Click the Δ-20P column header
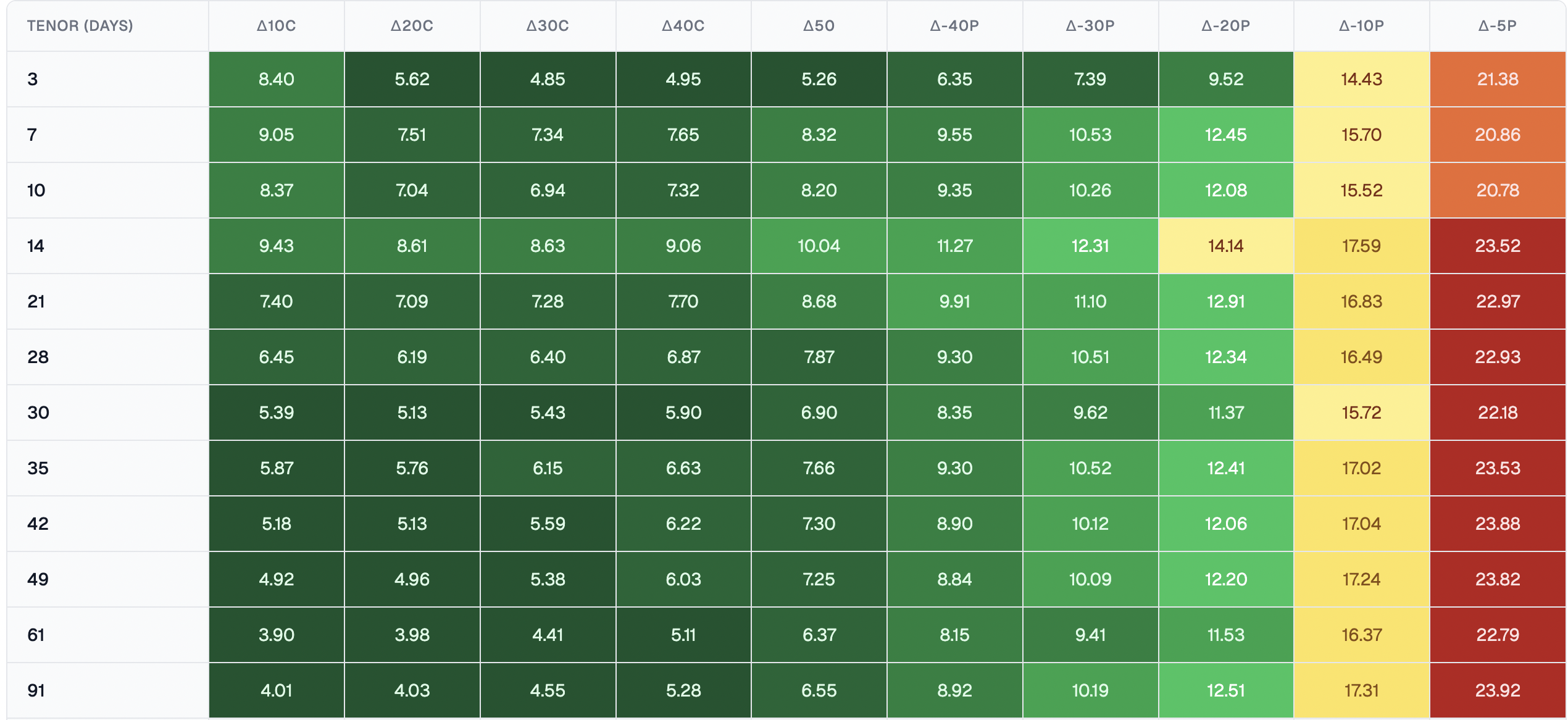The height and width of the screenshot is (720, 1568). click(x=1225, y=26)
